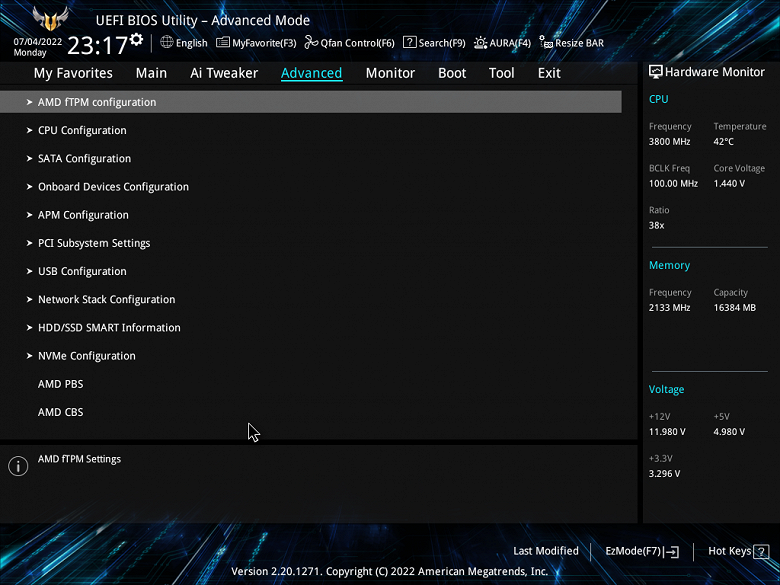Image resolution: width=780 pixels, height=585 pixels.
Task: Open CPU Configuration submenu
Action: point(82,130)
